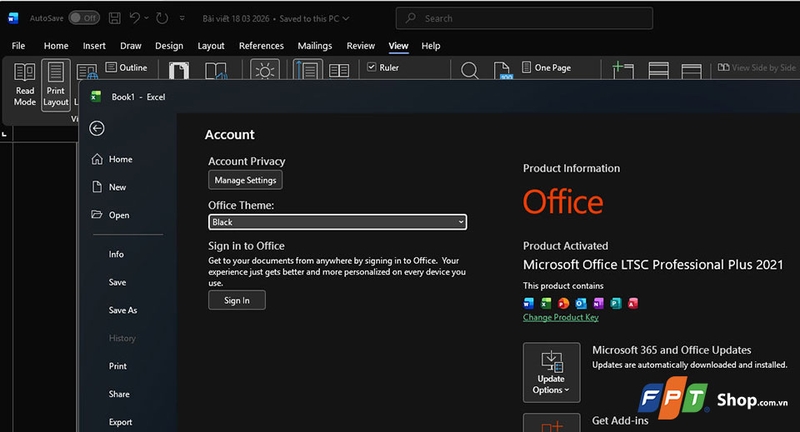This screenshot has height=432, width=800.
Task: Follow the Change Product Key link
Action: (x=561, y=317)
